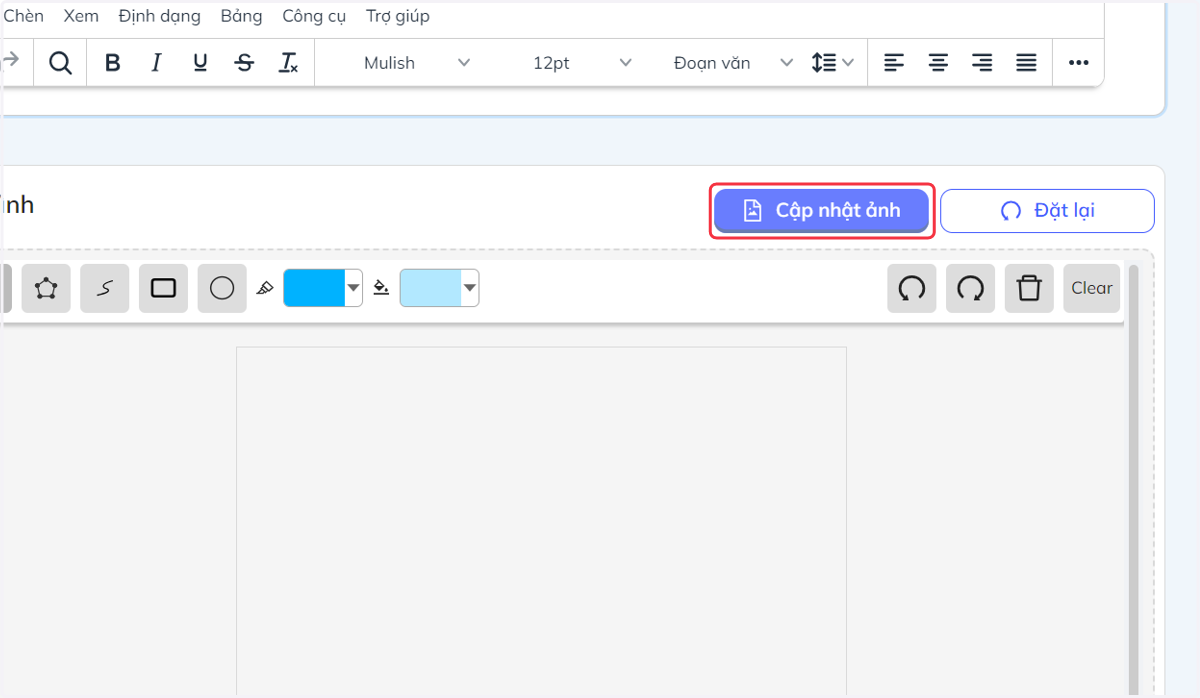Screen dimensions: 1200x698
Task: Click the Clear canvas button
Action: [1092, 289]
